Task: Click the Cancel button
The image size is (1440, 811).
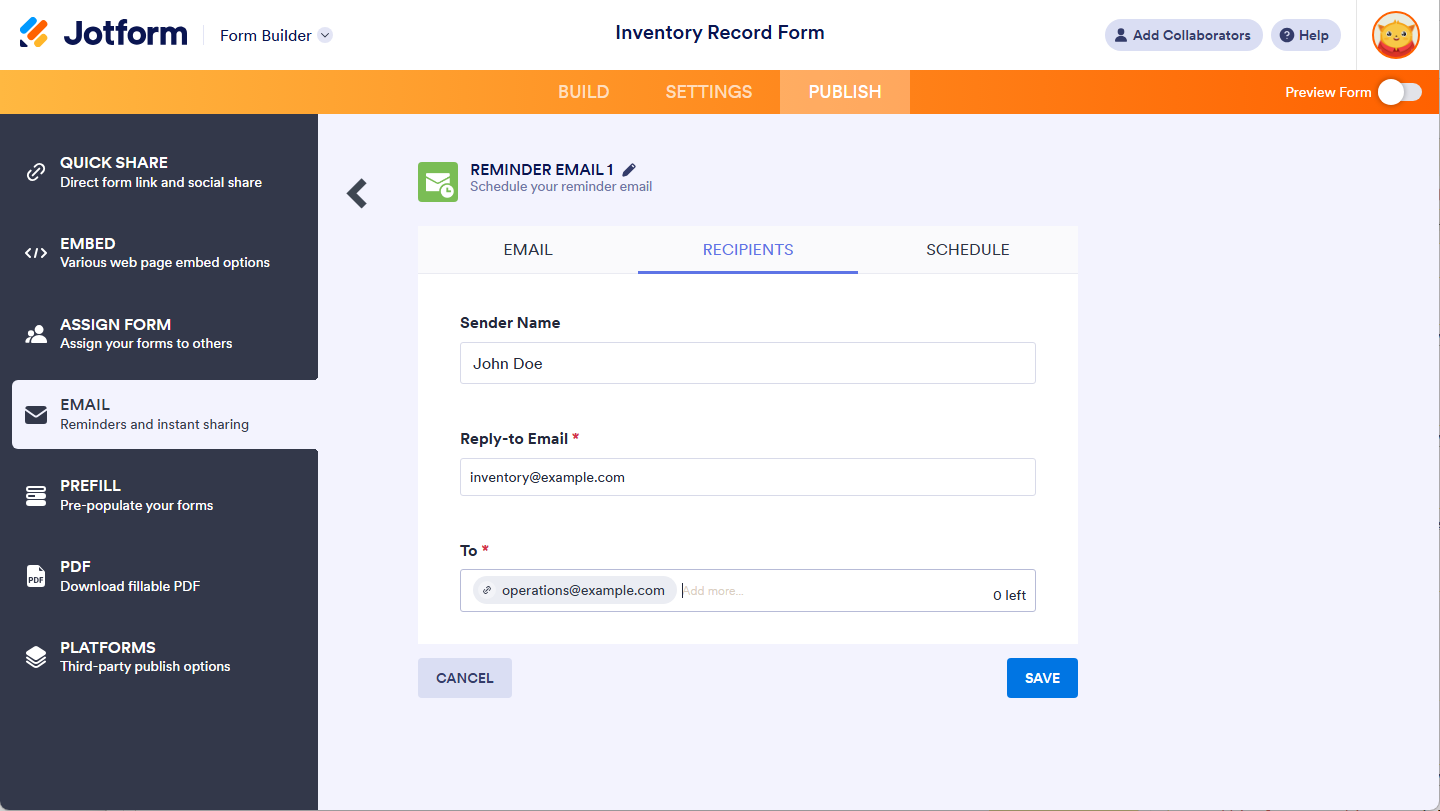Action: click(465, 678)
